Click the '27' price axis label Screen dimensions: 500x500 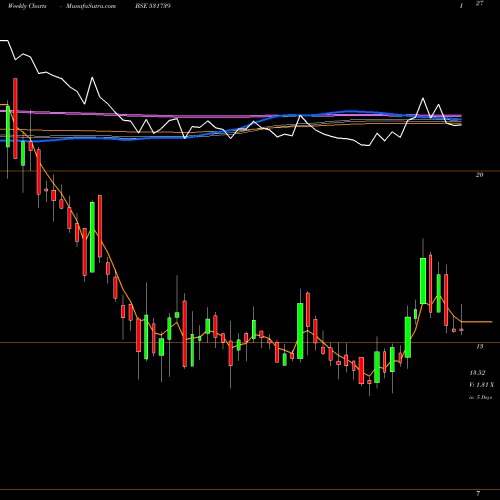(x=479, y=4)
